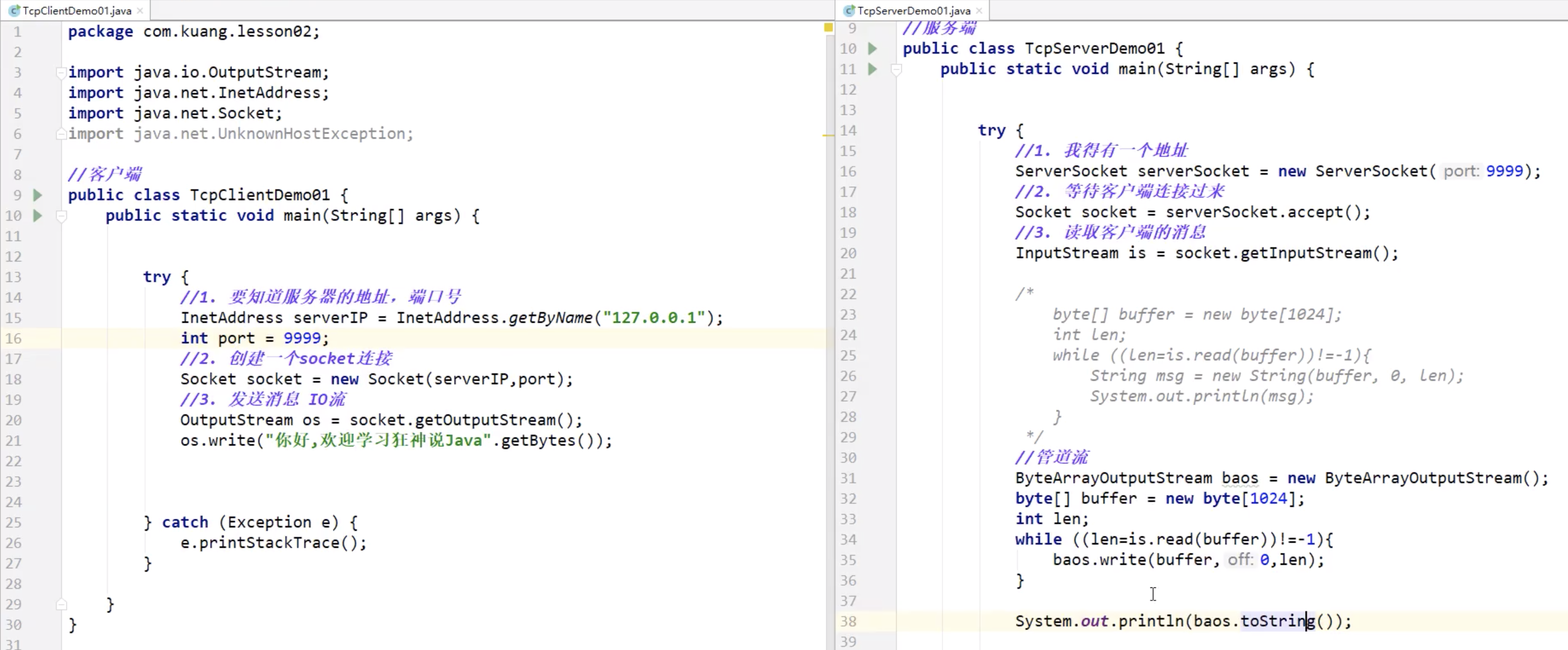Image resolution: width=1568 pixels, height=650 pixels.
Task: Switch to TcpClientDemo01.java tab
Action: [x=77, y=10]
